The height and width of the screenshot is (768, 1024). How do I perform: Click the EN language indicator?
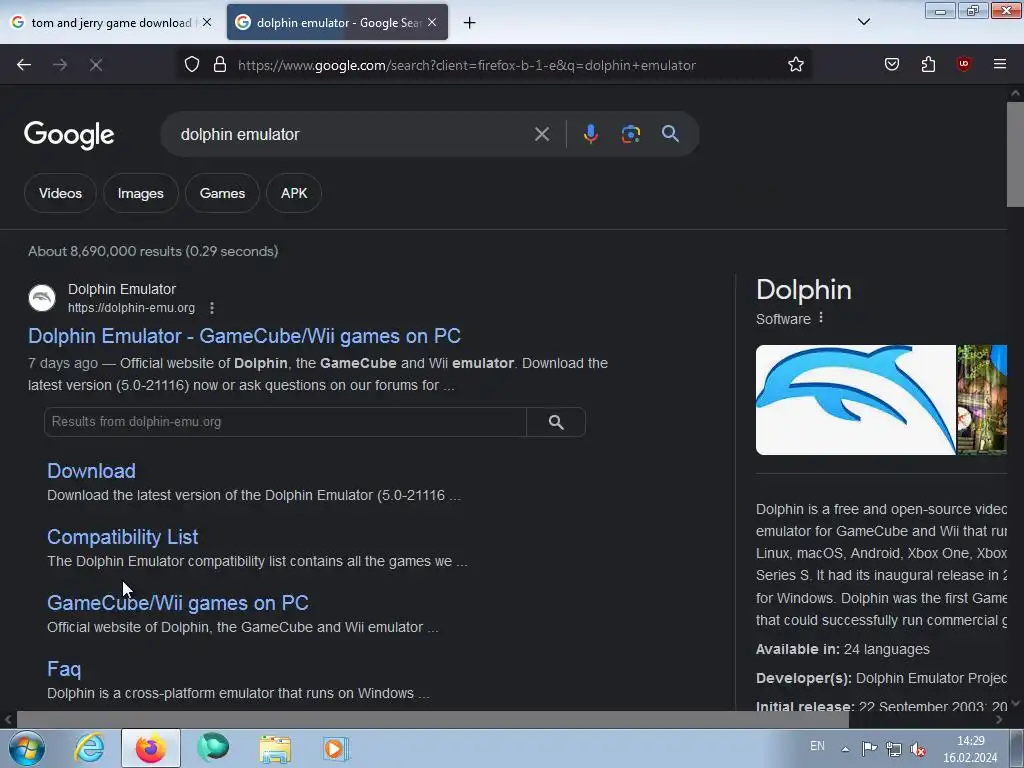(x=817, y=746)
